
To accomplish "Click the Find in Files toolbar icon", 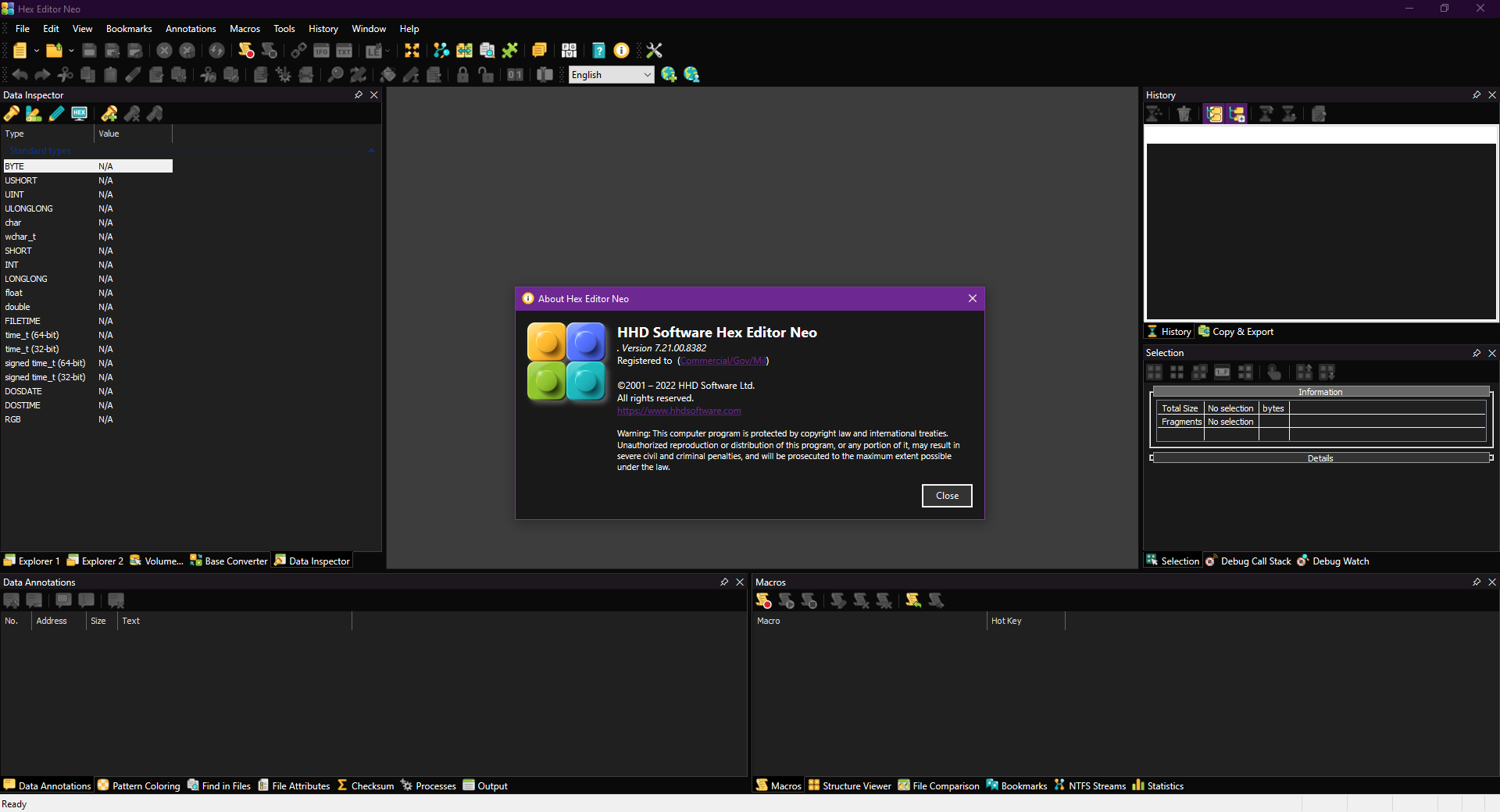I will click(487, 51).
